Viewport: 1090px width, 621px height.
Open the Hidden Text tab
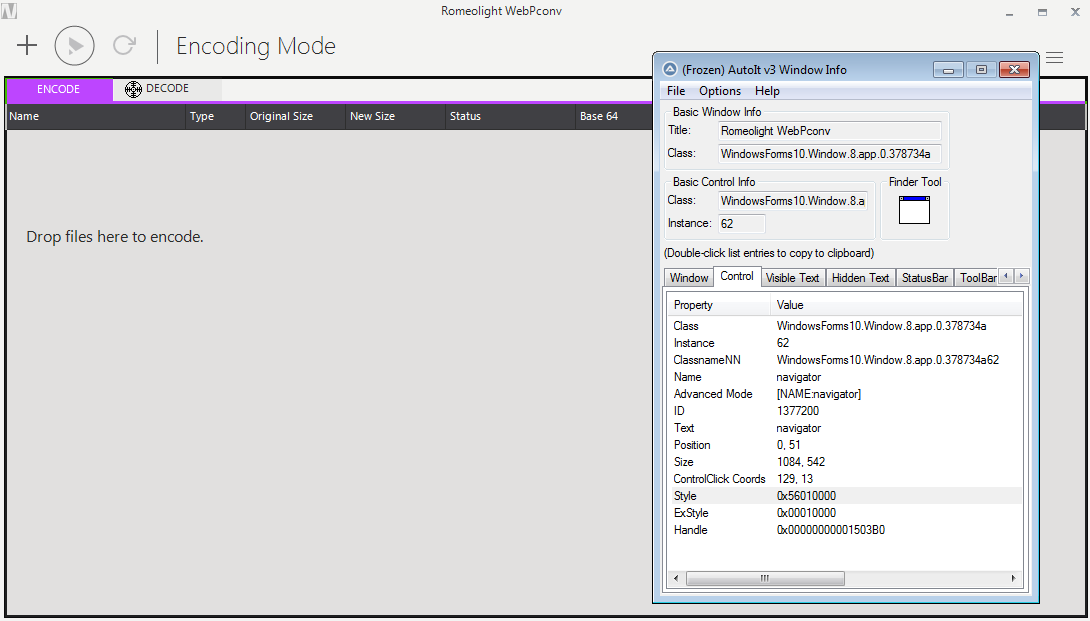click(x=861, y=277)
